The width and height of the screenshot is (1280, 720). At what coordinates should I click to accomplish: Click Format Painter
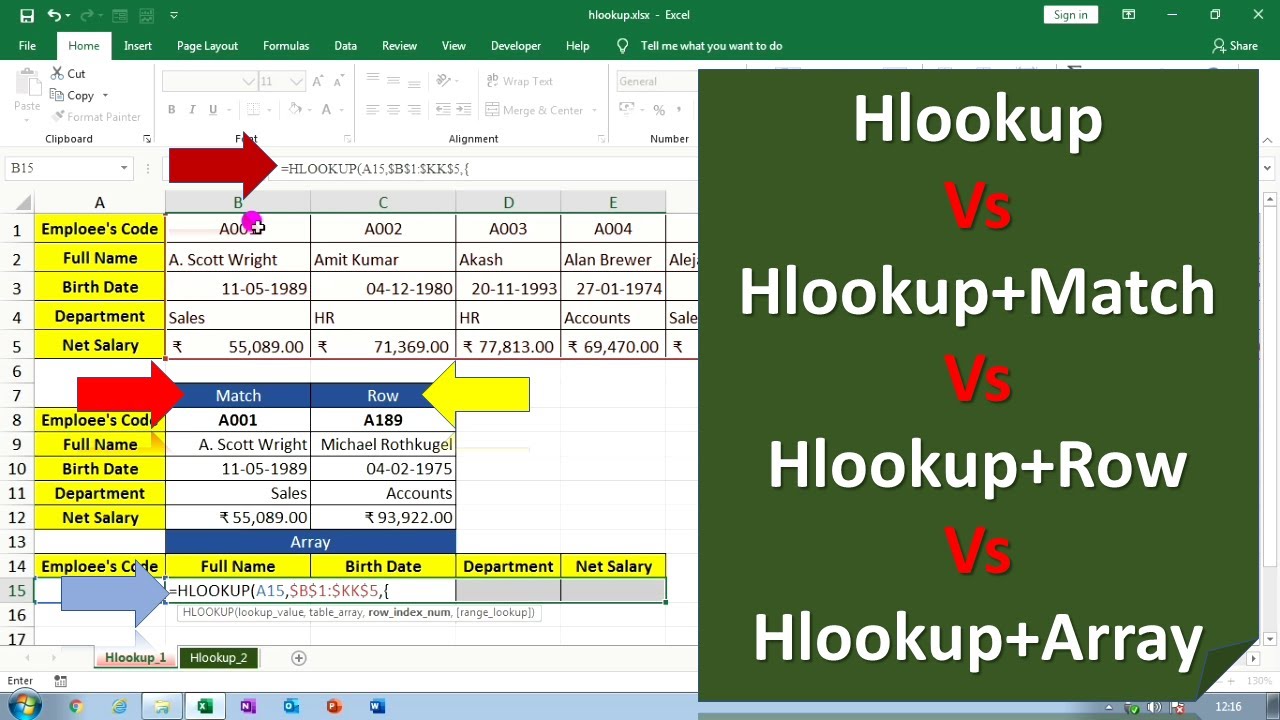[95, 117]
